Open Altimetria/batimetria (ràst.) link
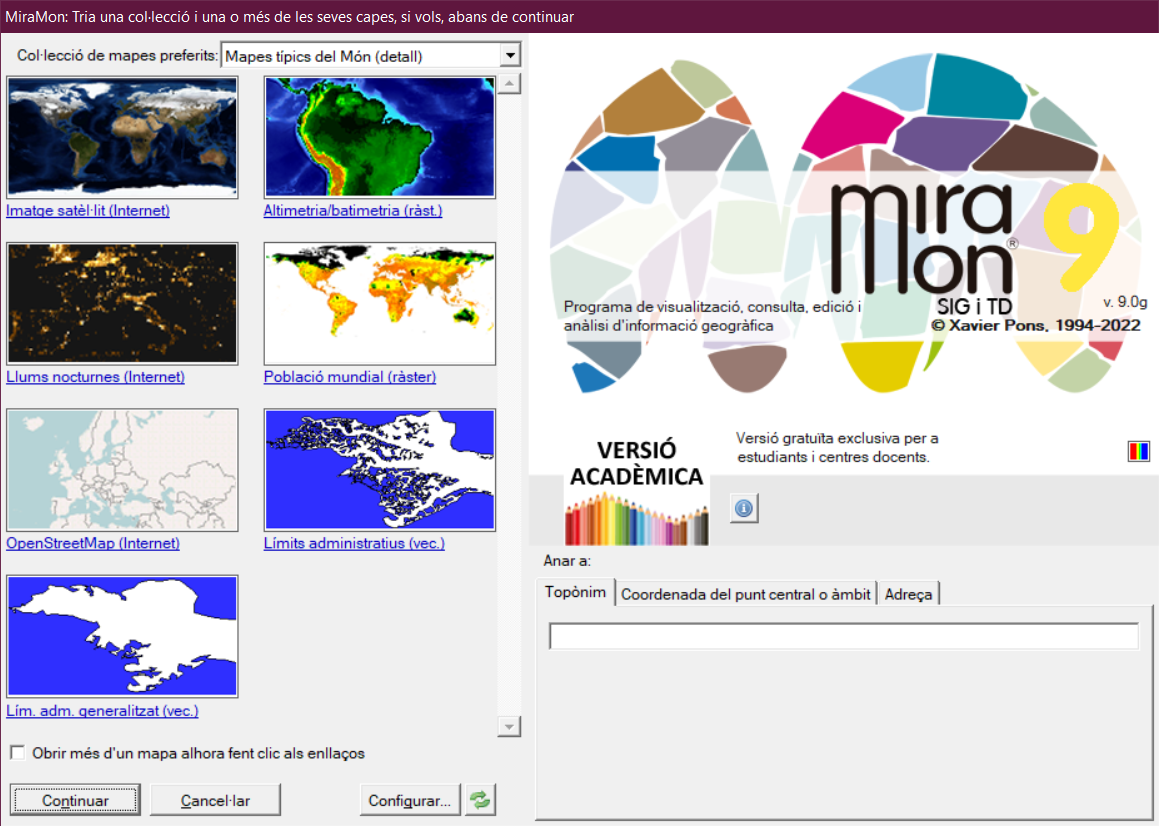This screenshot has height=826, width=1159. pyautogui.click(x=353, y=211)
